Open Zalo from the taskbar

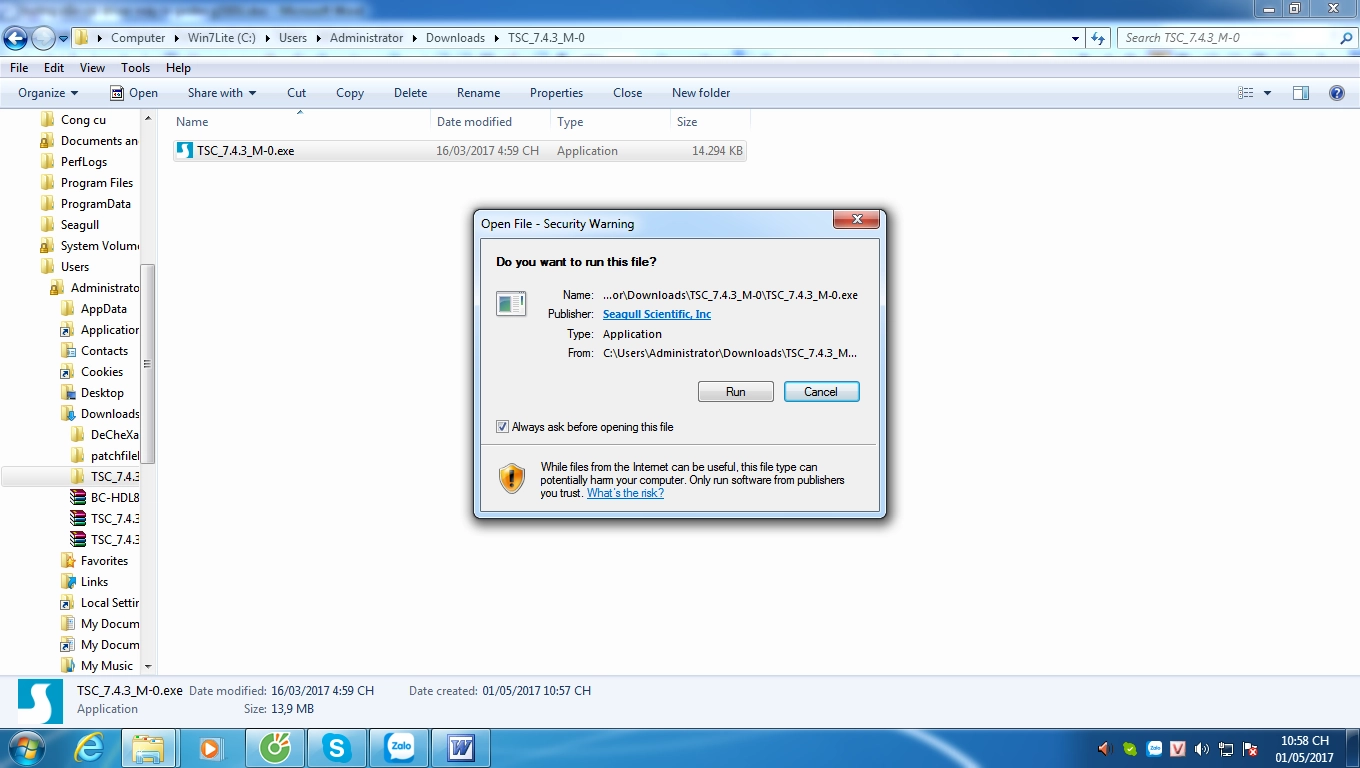[x=400, y=748]
